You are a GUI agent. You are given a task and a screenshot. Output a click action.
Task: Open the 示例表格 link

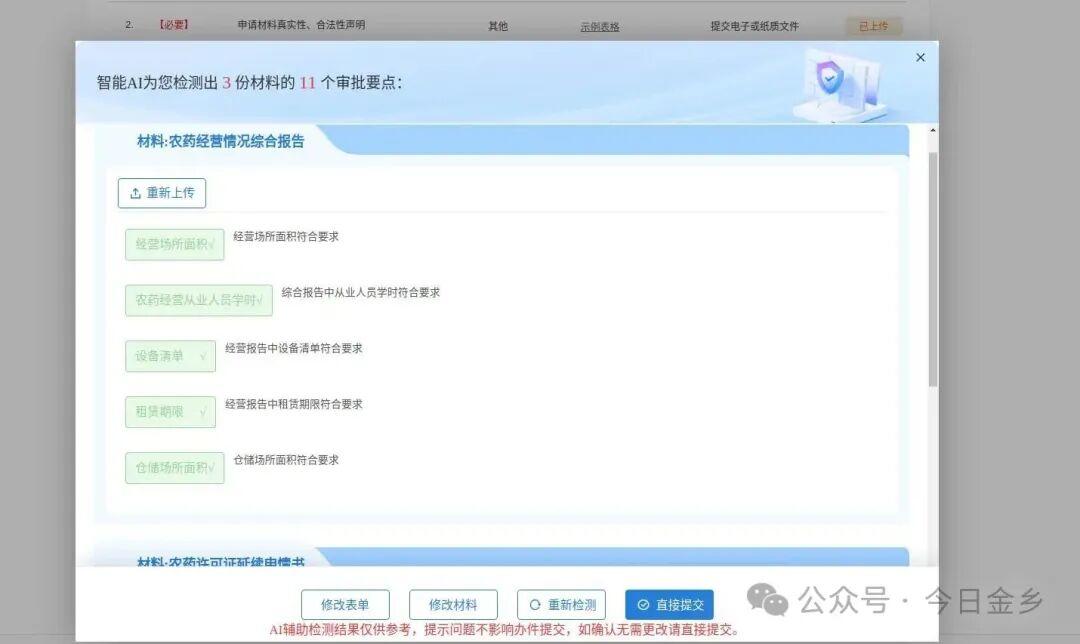click(599, 27)
